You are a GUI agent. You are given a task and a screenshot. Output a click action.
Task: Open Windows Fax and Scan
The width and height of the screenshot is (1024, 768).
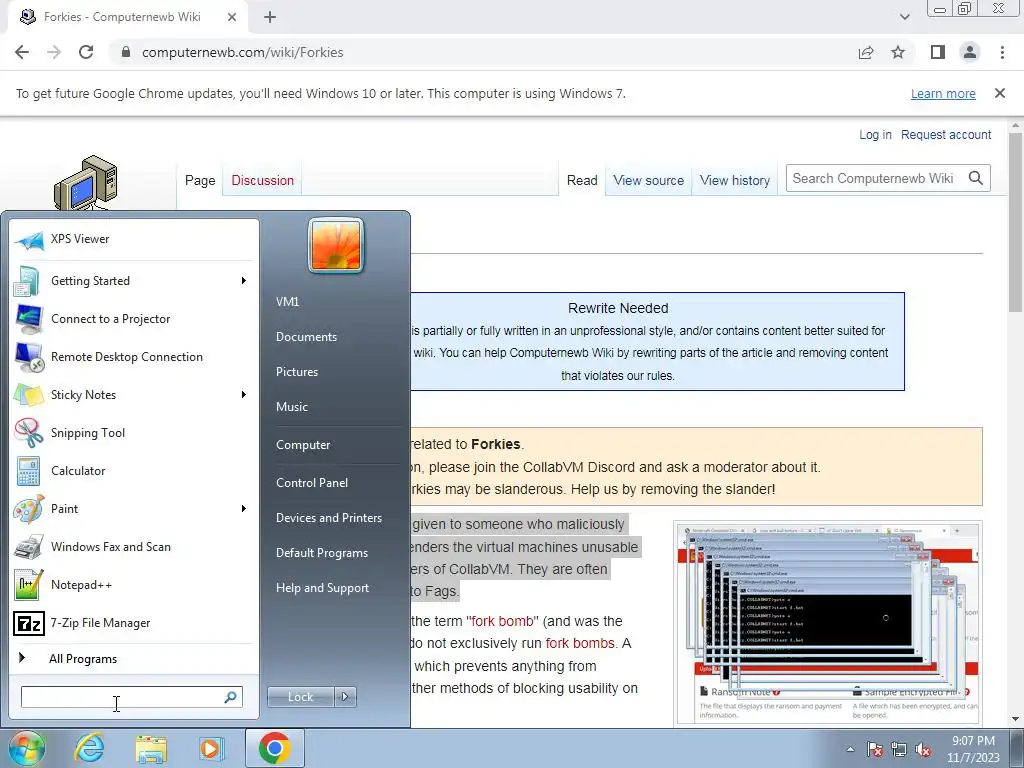(133, 547)
